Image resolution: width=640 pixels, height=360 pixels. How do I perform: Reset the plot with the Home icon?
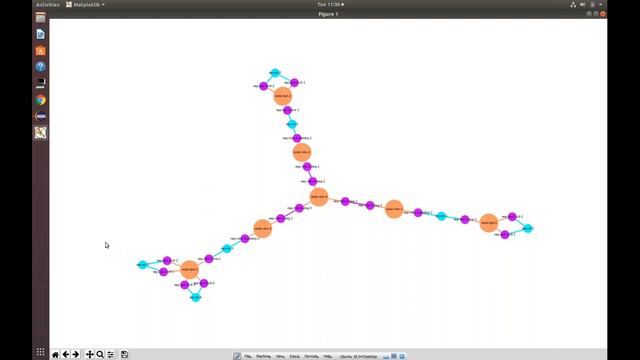[56, 354]
